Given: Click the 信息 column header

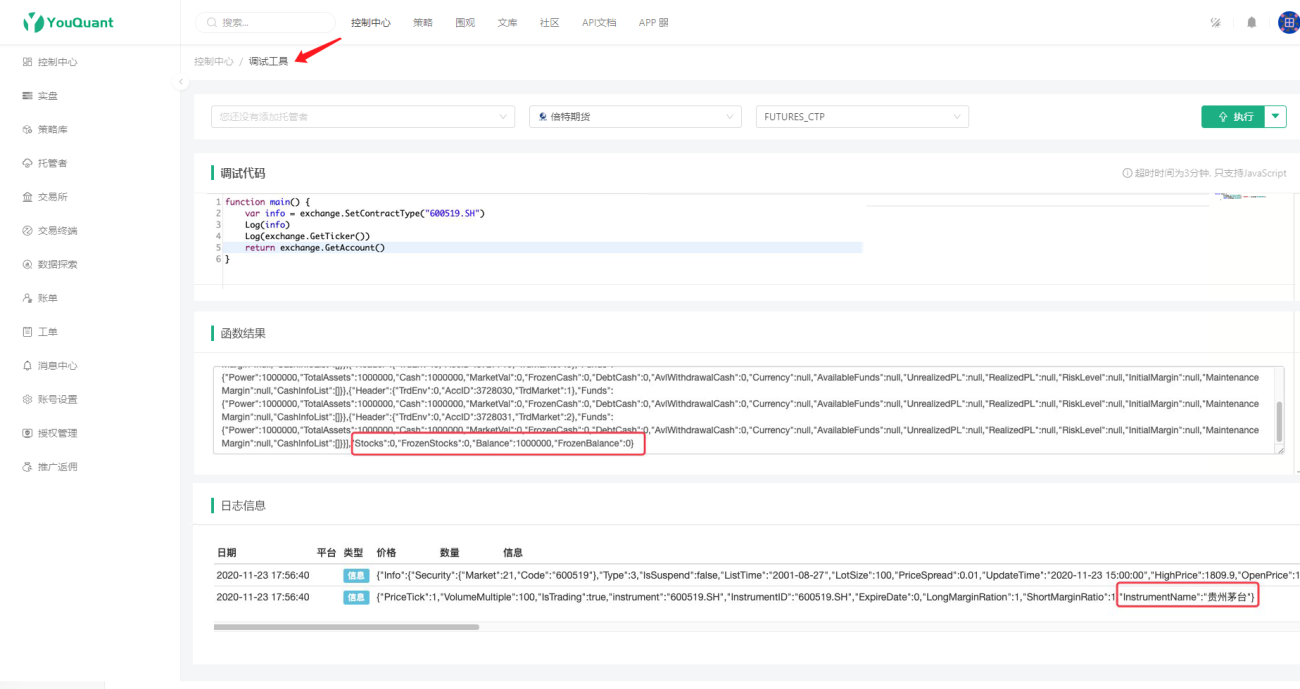Looking at the screenshot, I should [x=513, y=552].
